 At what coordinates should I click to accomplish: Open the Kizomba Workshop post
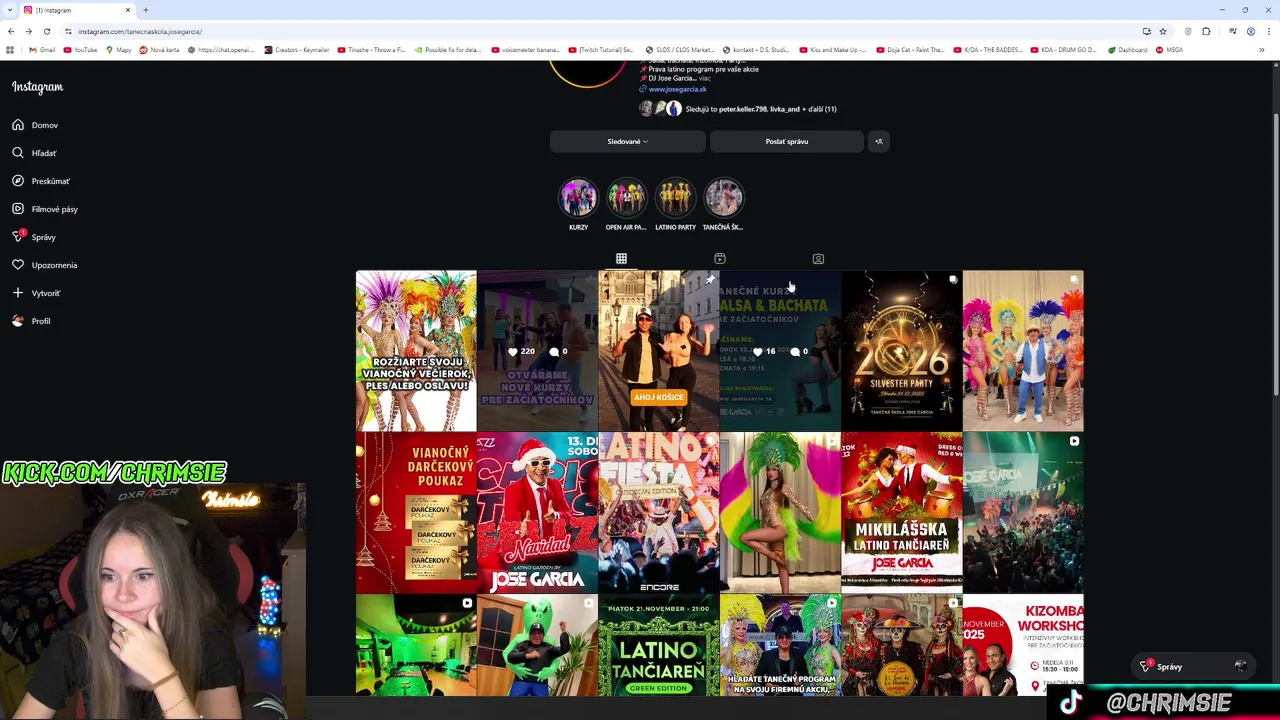click(x=1023, y=645)
